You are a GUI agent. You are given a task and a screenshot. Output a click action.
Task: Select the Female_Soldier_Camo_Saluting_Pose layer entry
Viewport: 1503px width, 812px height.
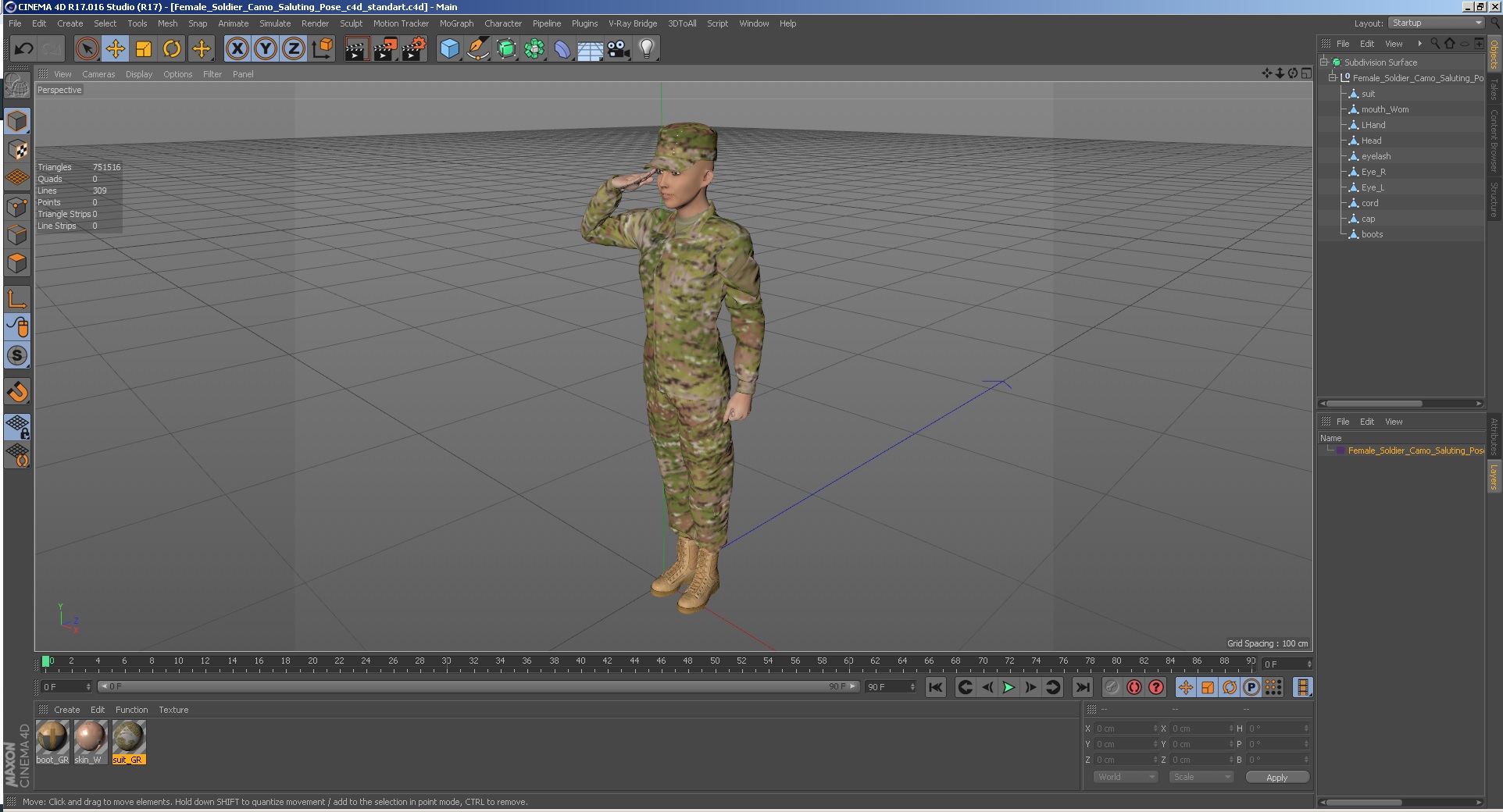pyautogui.click(x=1416, y=451)
